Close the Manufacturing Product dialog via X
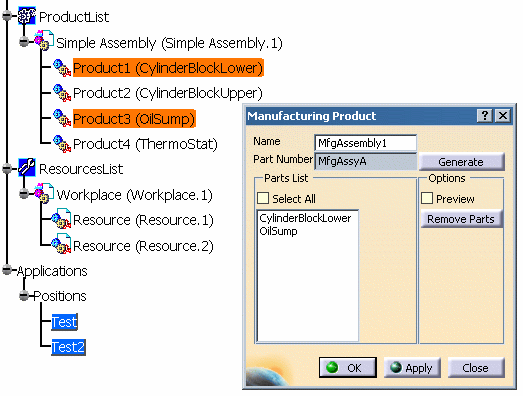 503,116
